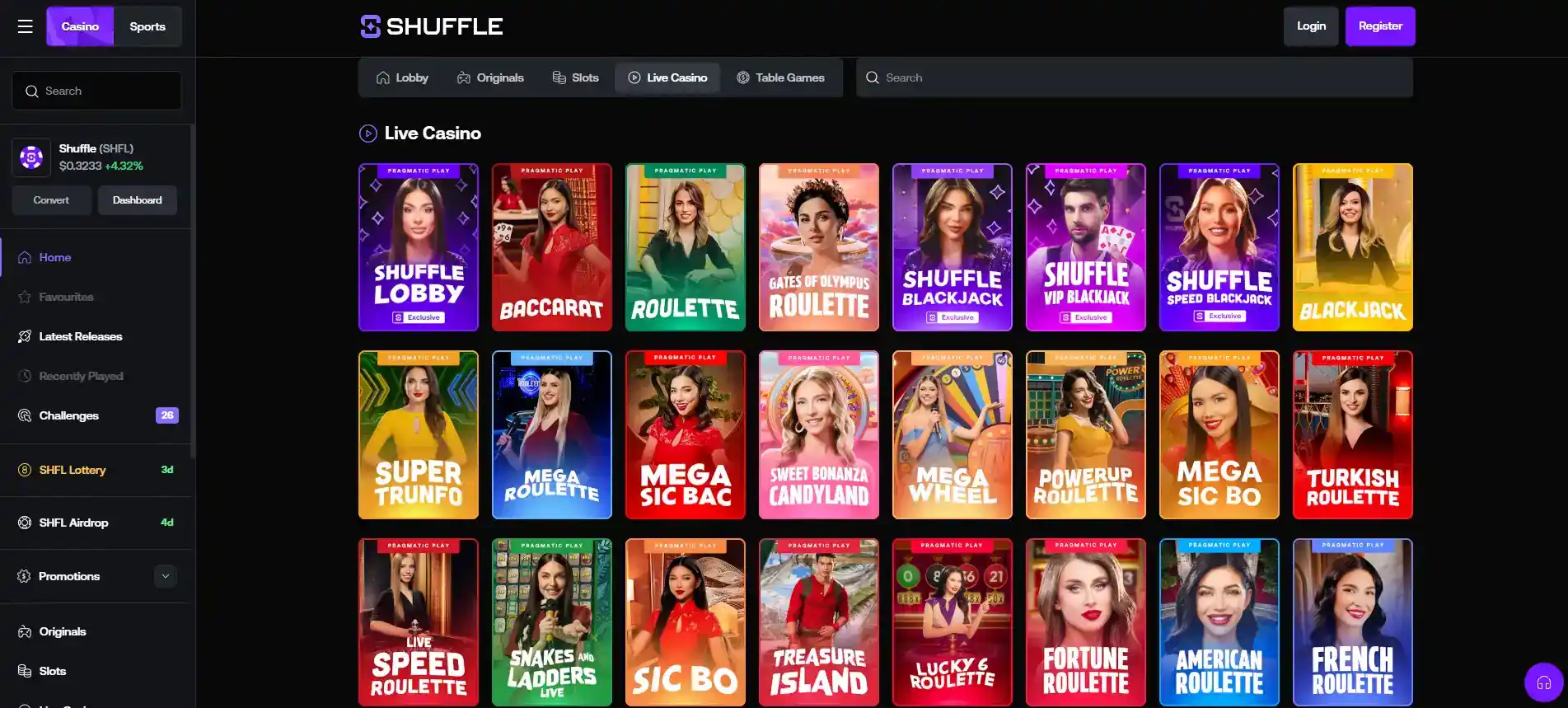Open Mega Sic Bo game card
Screen dimensions: 1568x708
coord(1219,435)
